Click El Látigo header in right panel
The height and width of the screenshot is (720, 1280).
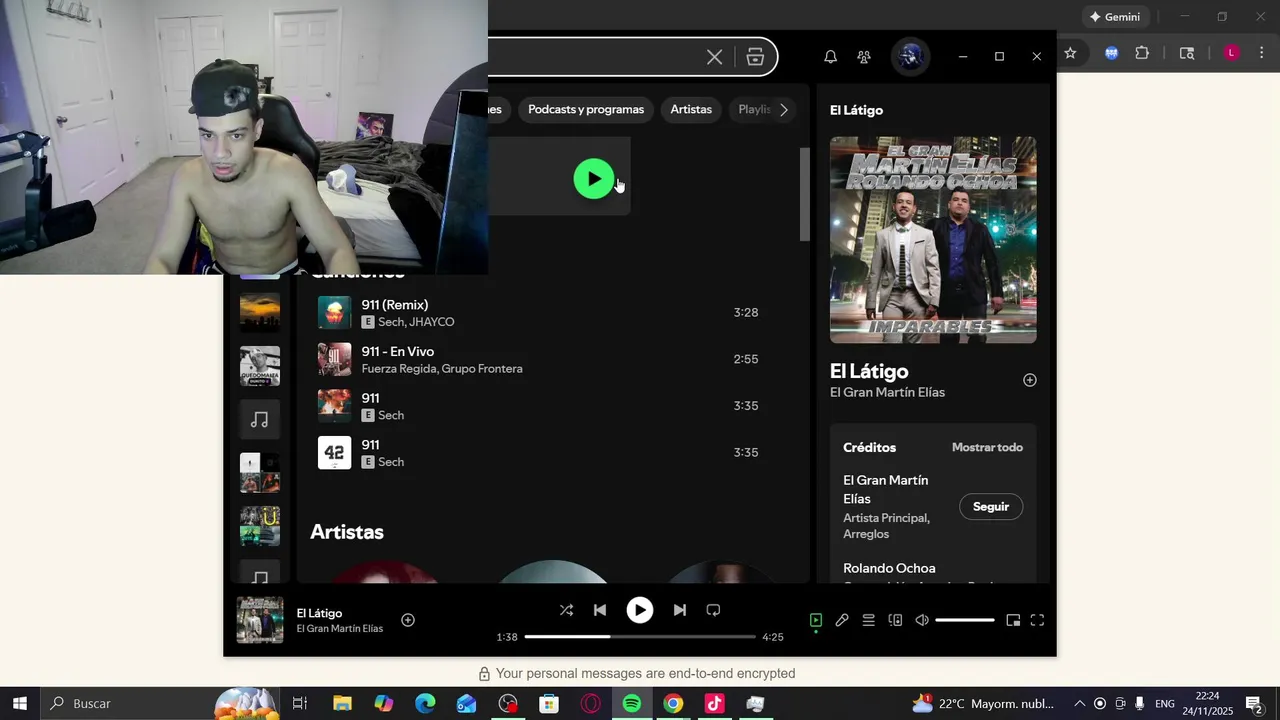click(x=856, y=110)
